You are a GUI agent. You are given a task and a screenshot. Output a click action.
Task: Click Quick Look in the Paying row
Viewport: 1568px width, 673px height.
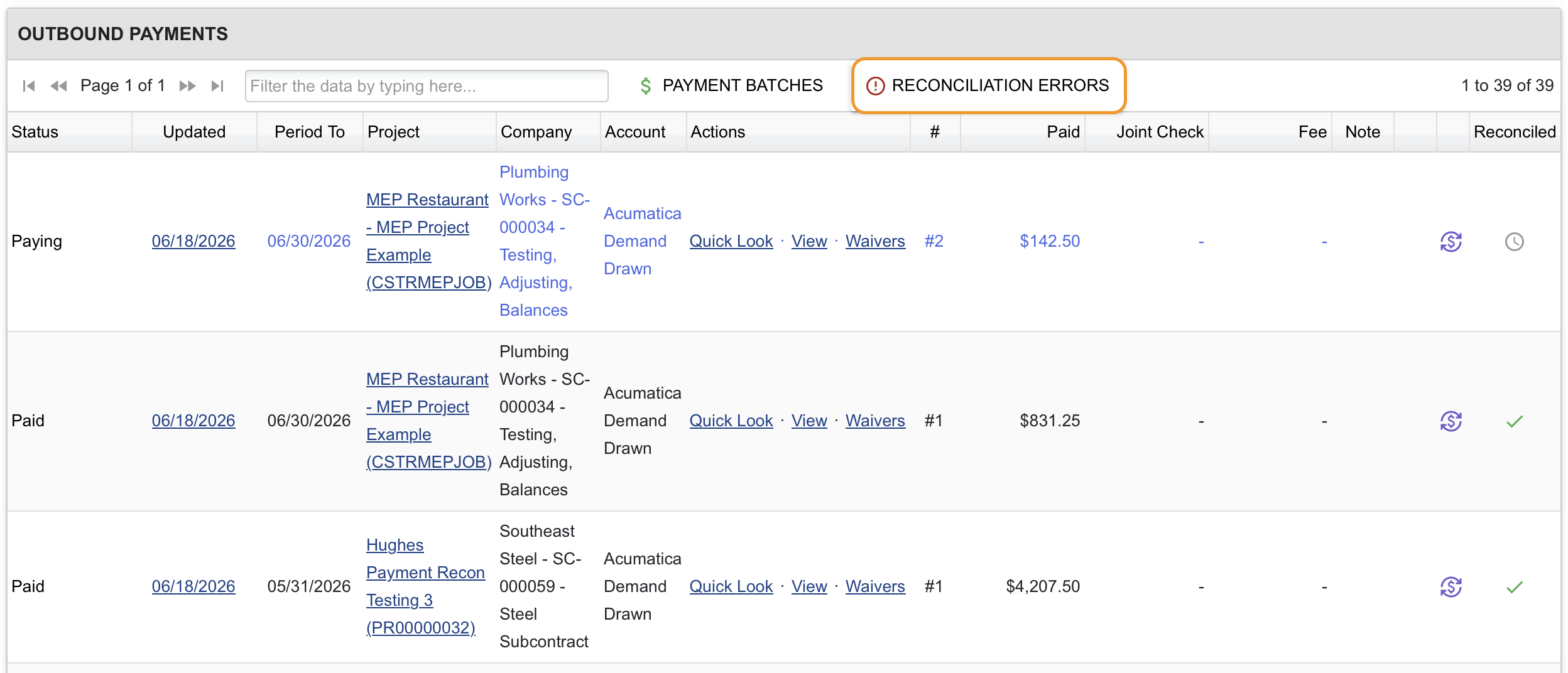point(731,241)
